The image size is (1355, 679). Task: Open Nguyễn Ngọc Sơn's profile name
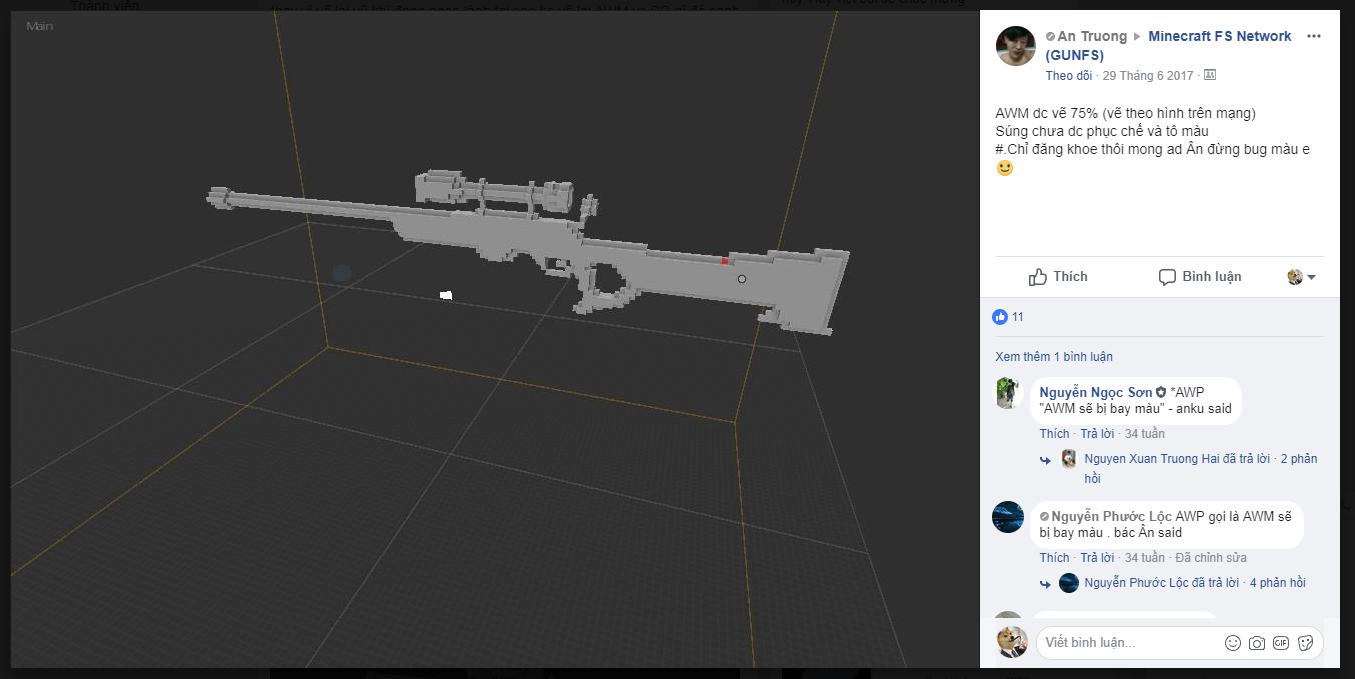tap(1095, 392)
